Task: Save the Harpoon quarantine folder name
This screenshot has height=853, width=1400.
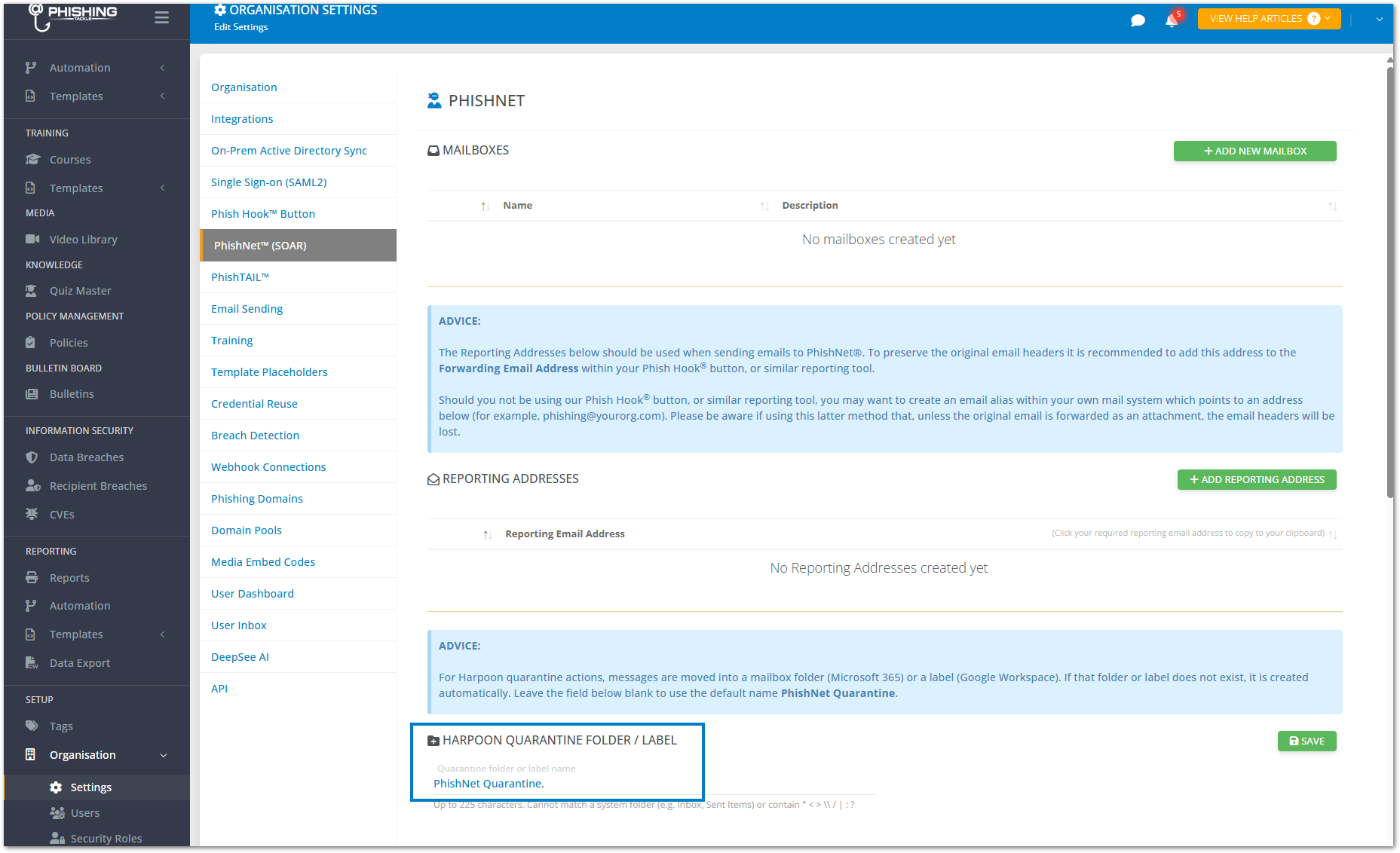Action: coord(1307,741)
